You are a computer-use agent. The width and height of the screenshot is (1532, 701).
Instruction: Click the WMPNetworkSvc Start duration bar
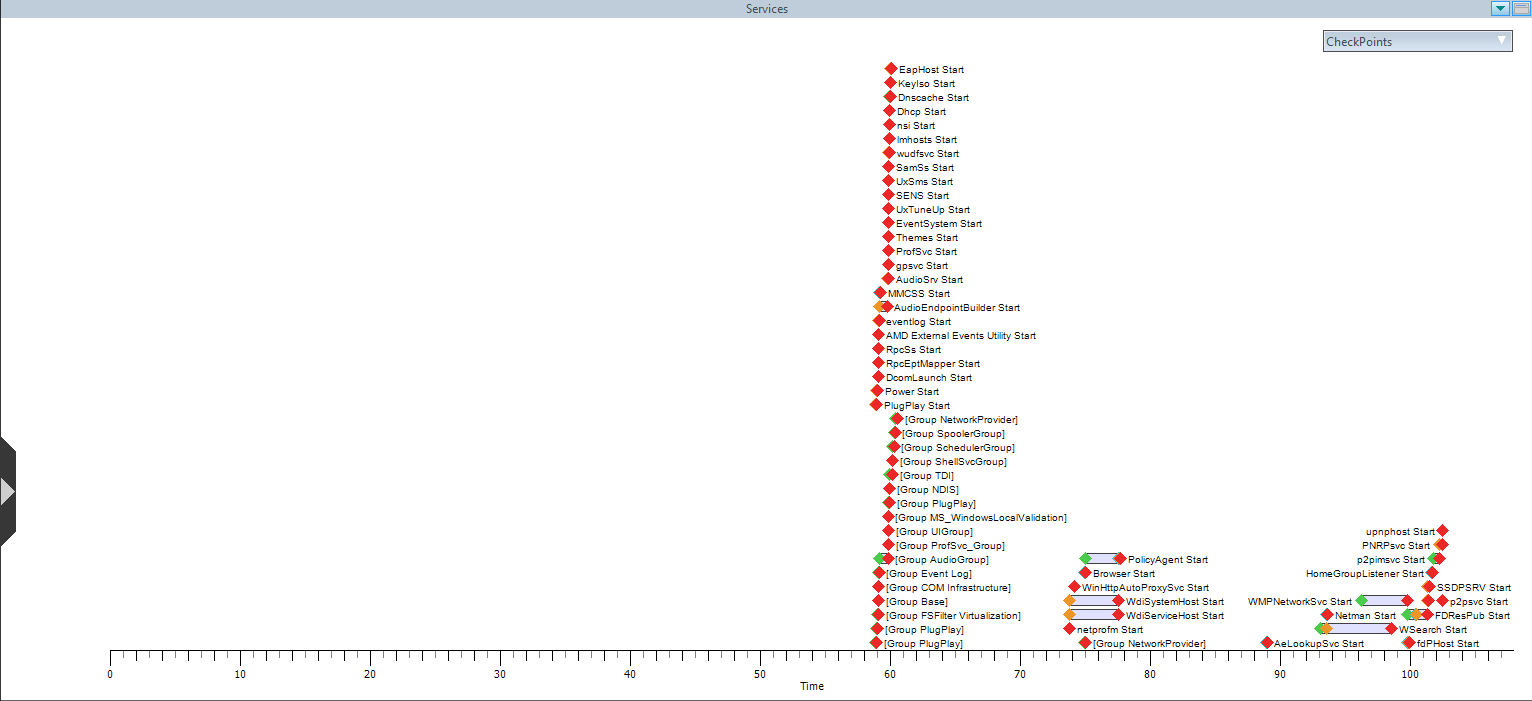pos(1384,601)
